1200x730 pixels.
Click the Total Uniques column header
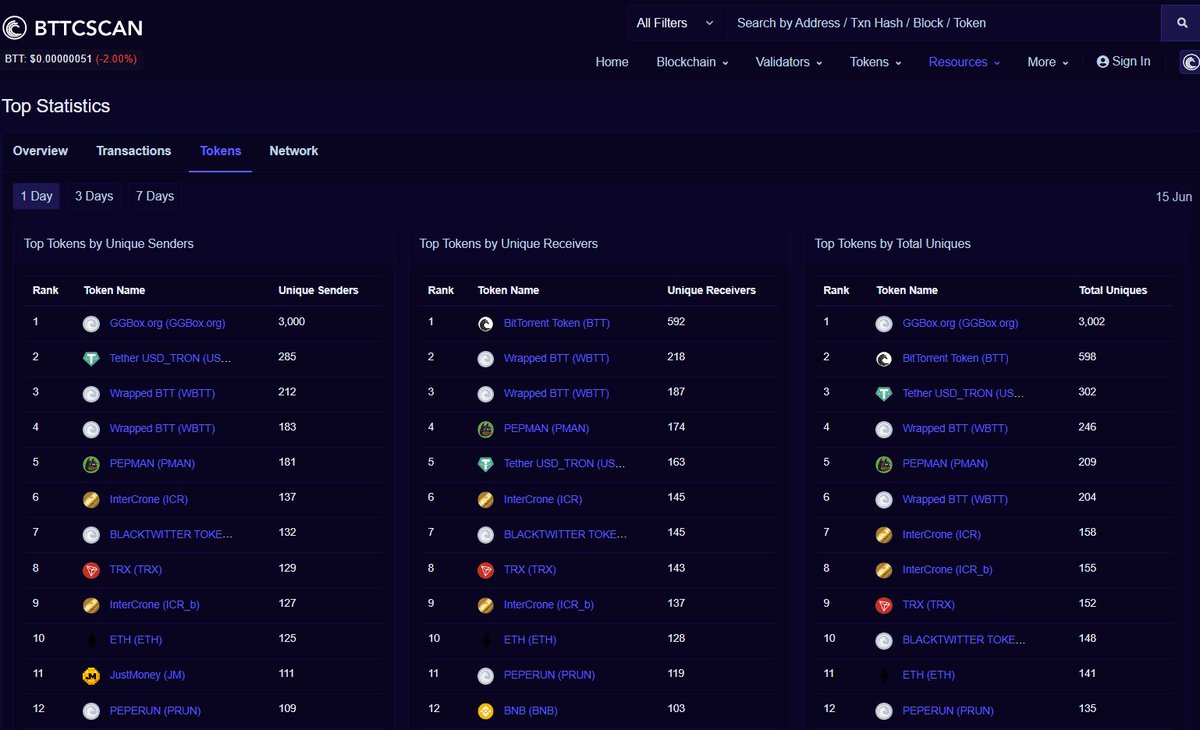[x=1113, y=290]
